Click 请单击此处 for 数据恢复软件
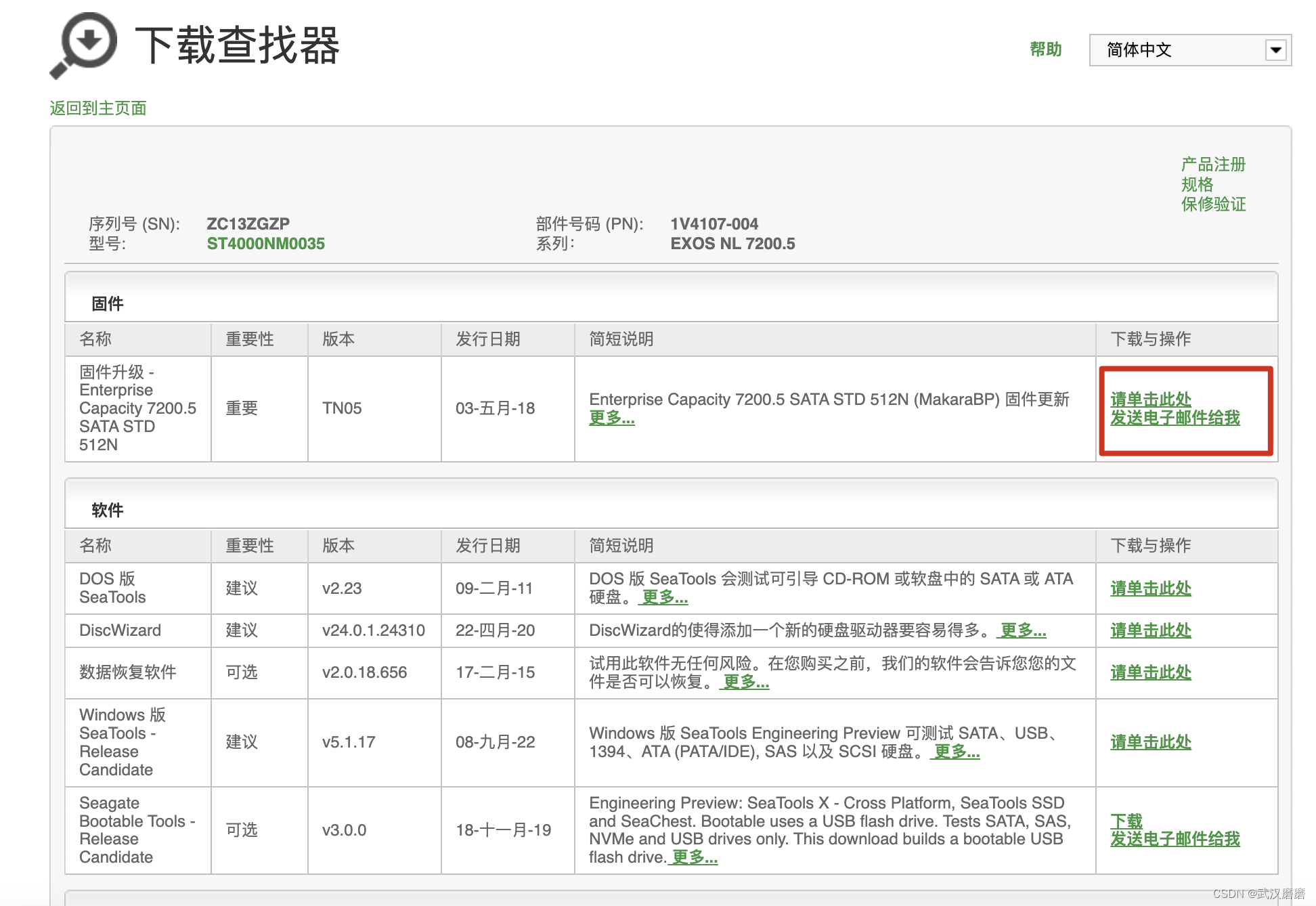The image size is (1316, 906). point(1150,672)
